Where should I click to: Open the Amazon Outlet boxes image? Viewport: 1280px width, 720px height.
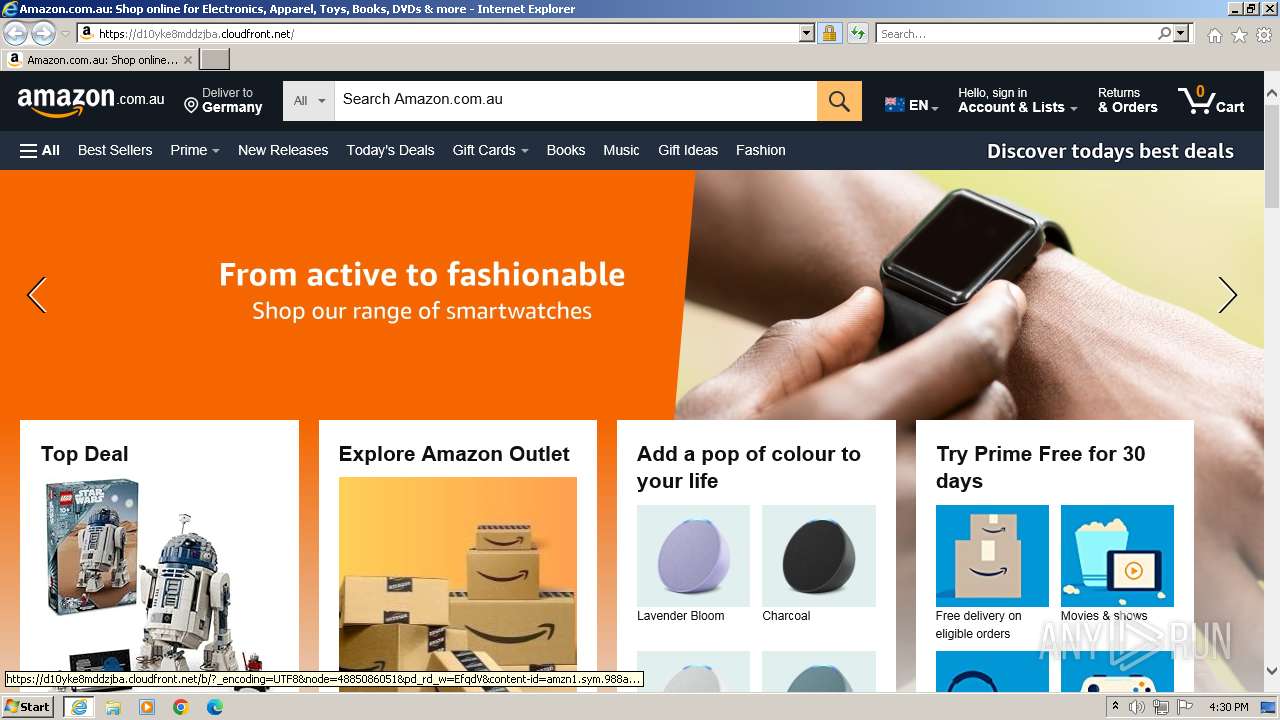point(458,585)
